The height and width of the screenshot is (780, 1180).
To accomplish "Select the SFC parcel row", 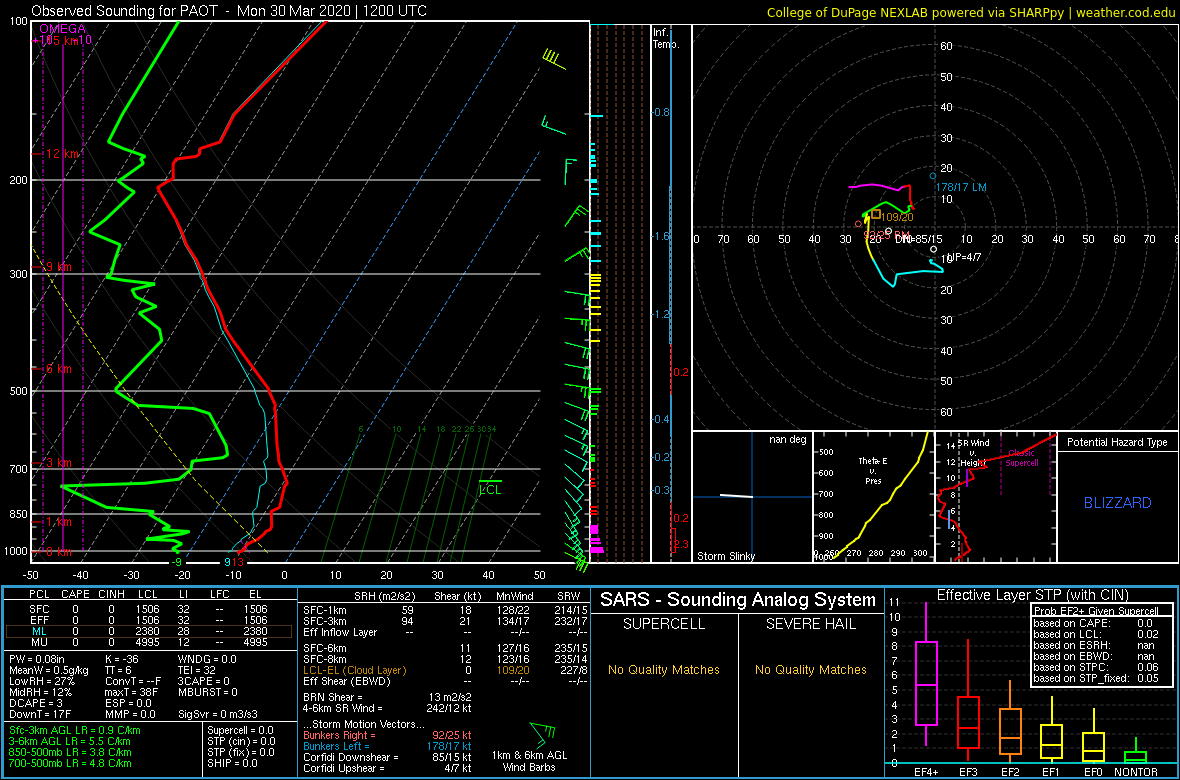I will (x=149, y=609).
